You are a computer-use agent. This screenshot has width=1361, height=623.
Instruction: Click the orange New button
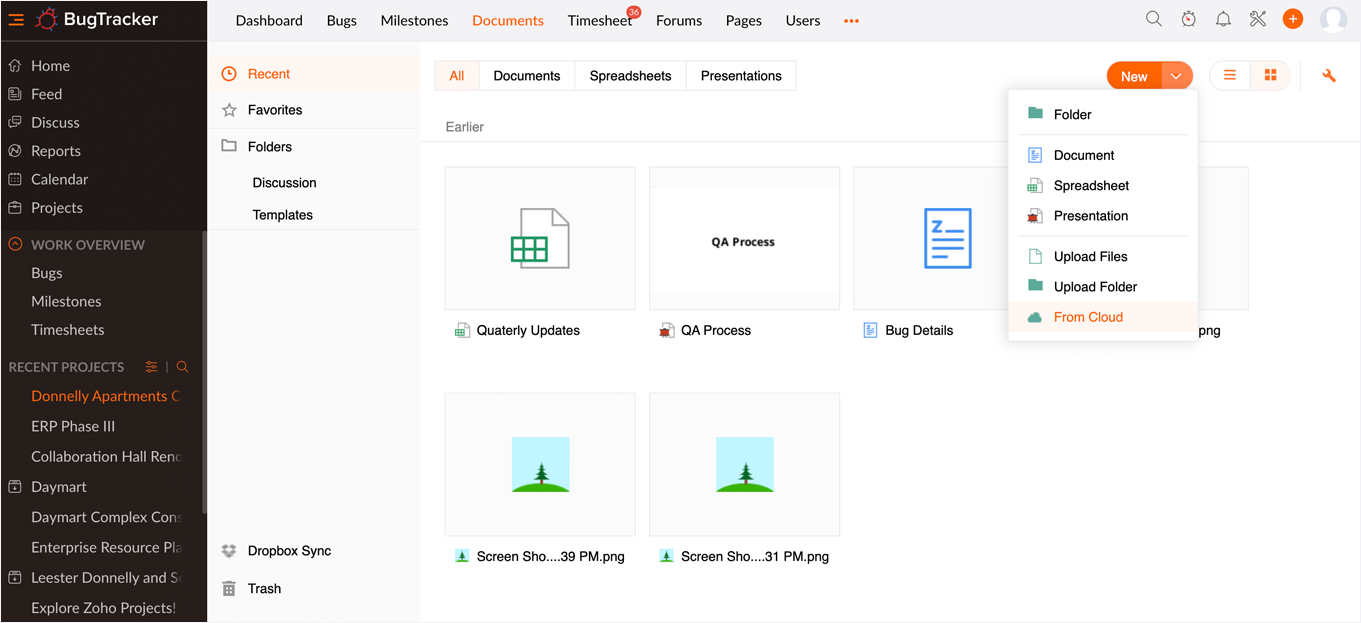pyautogui.click(x=1134, y=76)
